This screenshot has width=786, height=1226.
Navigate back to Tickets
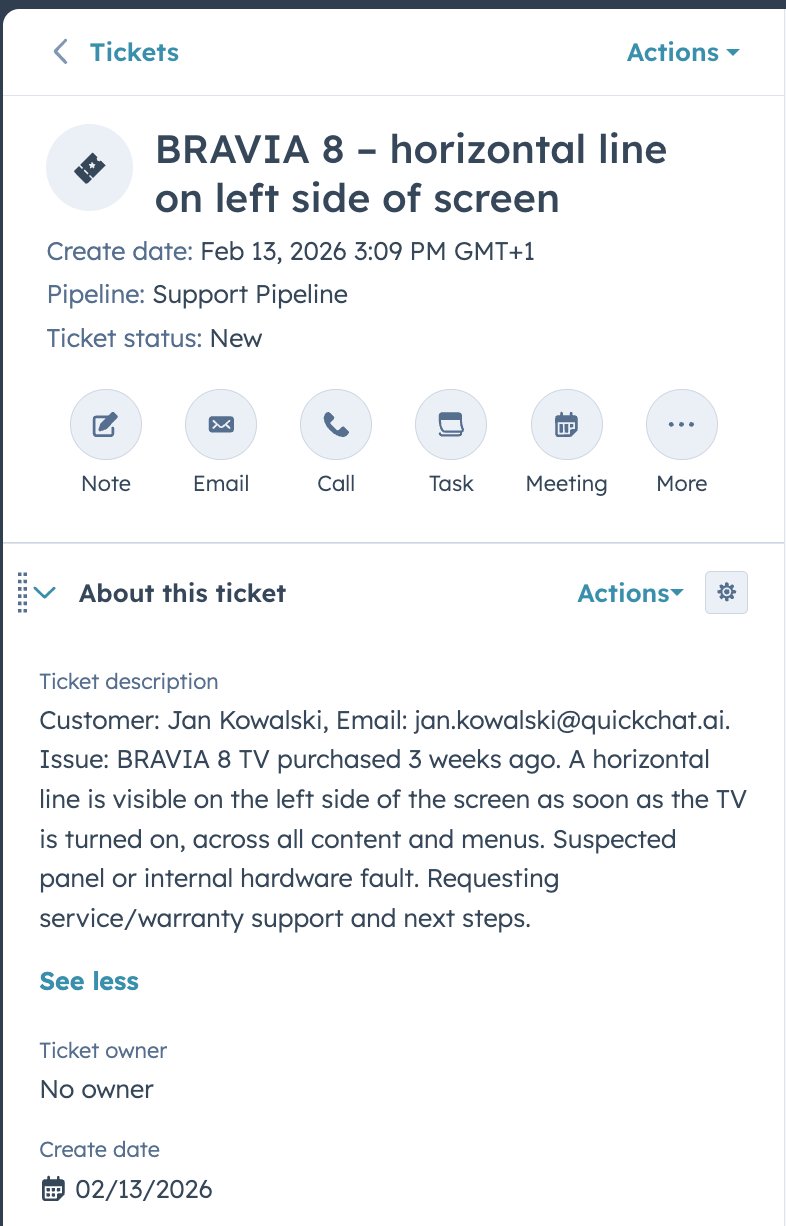(134, 52)
